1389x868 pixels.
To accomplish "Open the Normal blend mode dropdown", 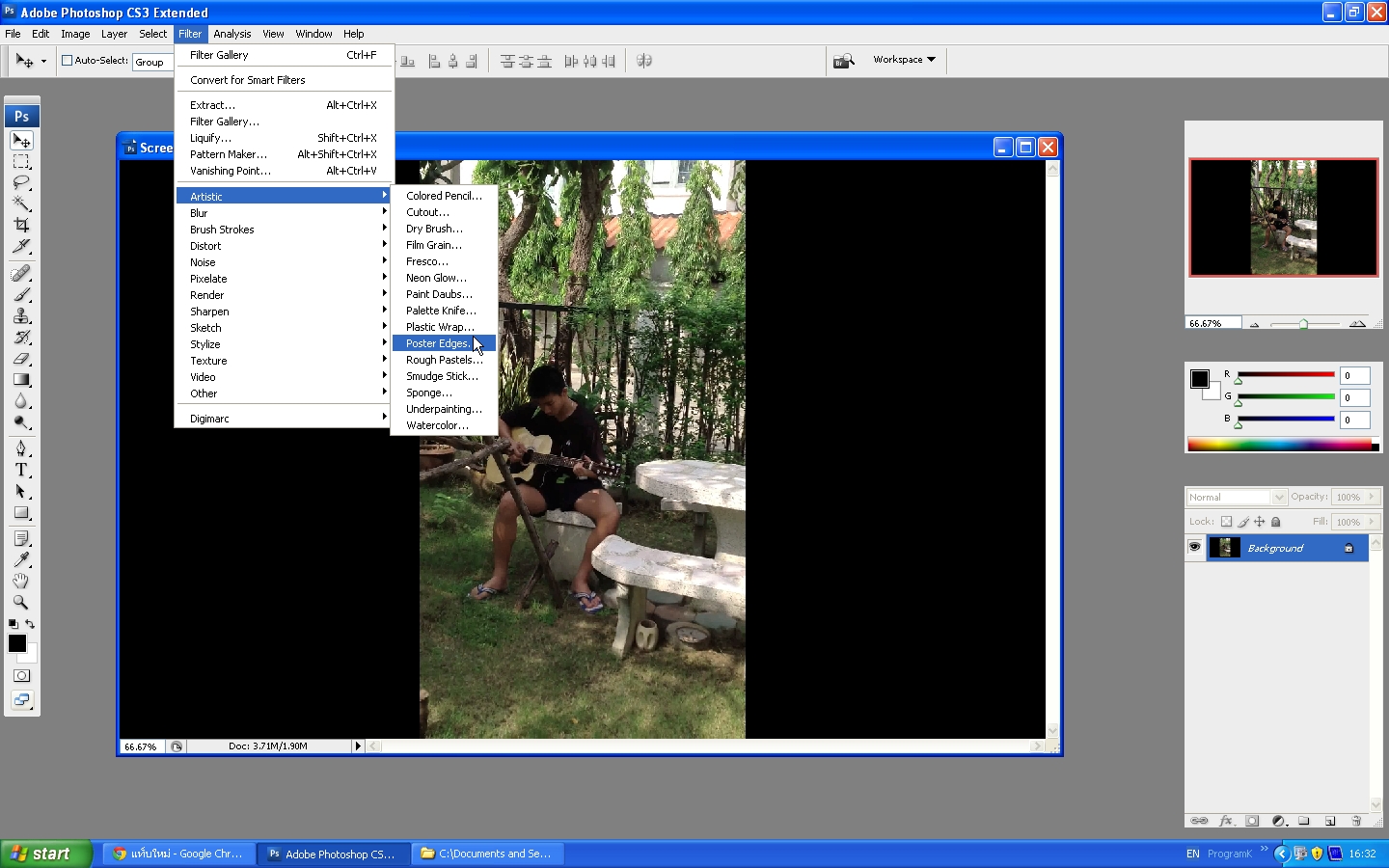I will click(1236, 497).
